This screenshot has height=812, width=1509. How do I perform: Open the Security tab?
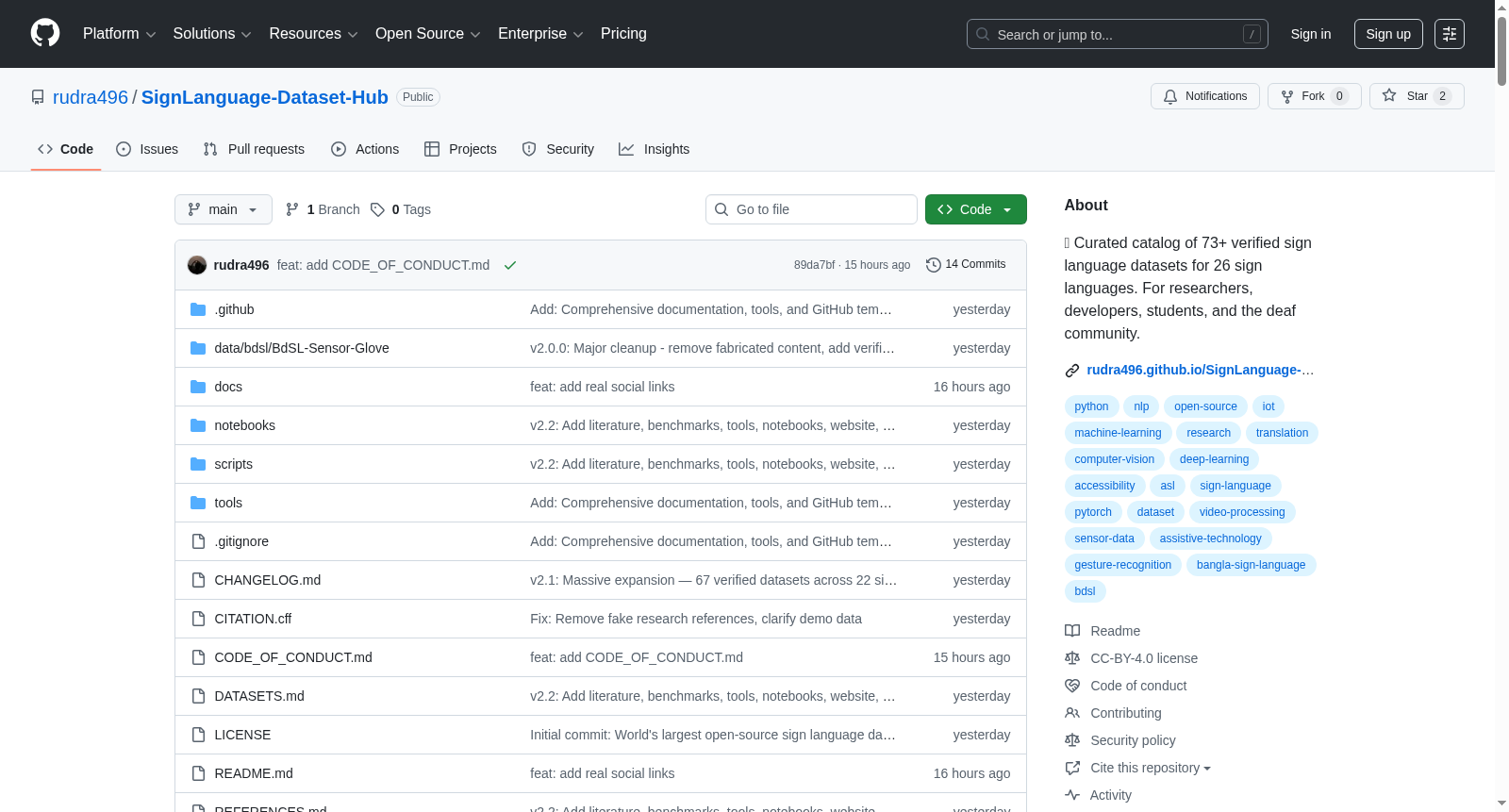558,149
